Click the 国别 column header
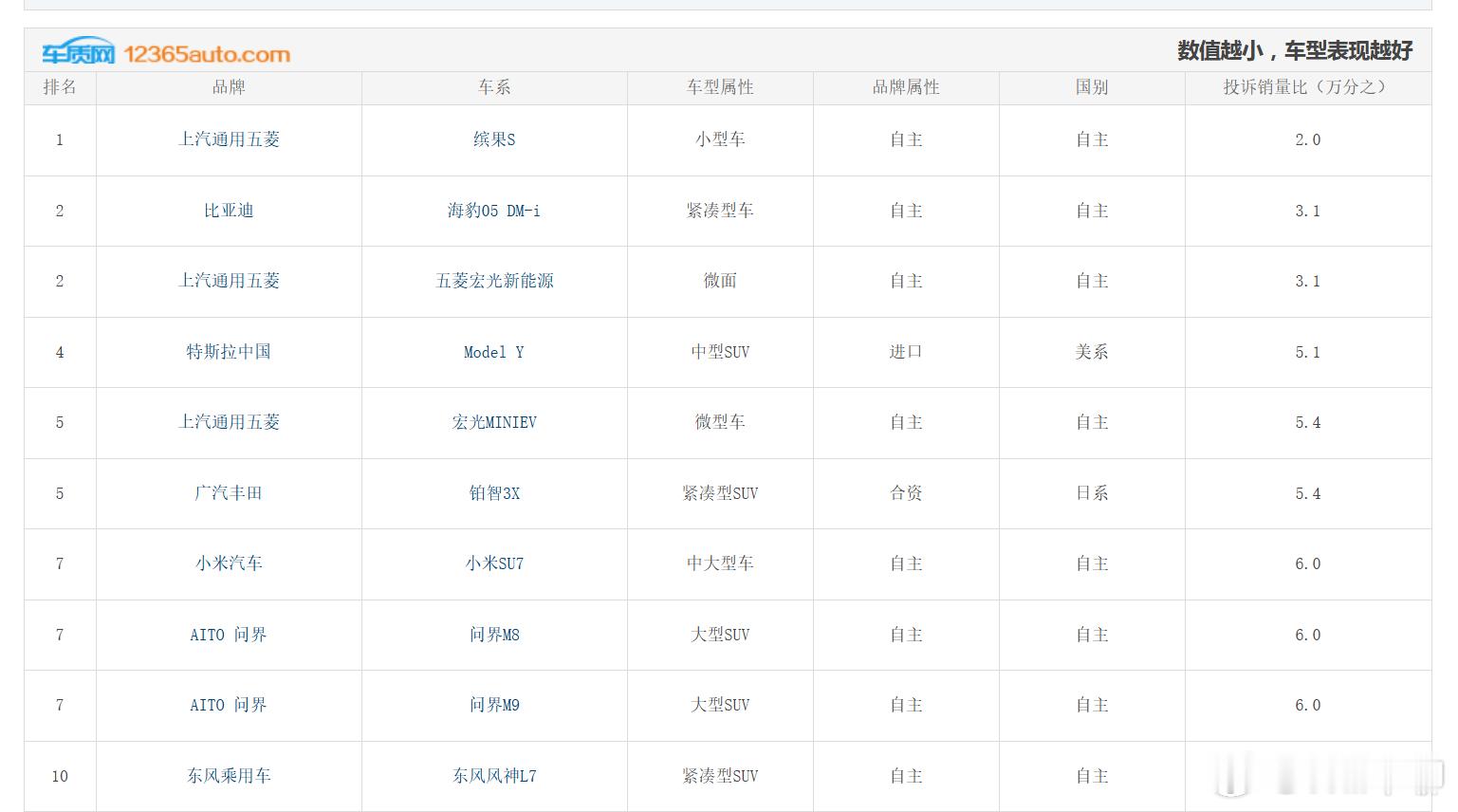1458x812 pixels. (x=1092, y=87)
